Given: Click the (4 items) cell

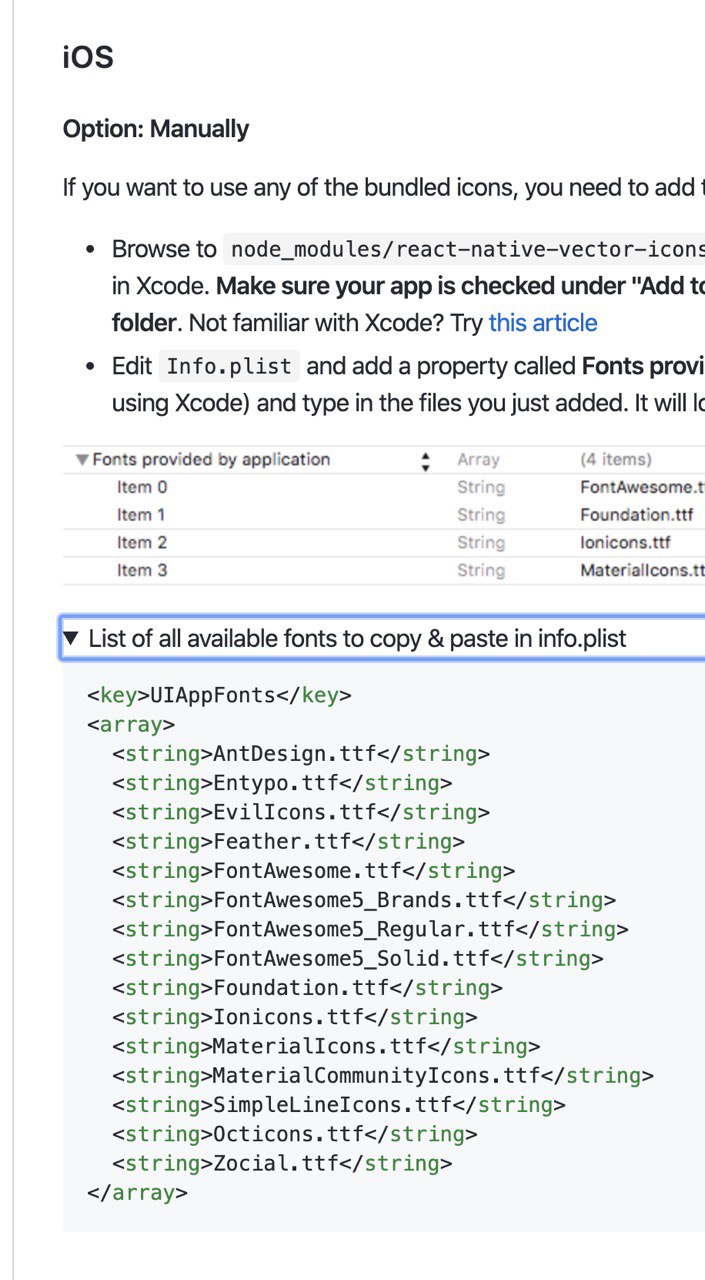Looking at the screenshot, I should coord(616,460).
